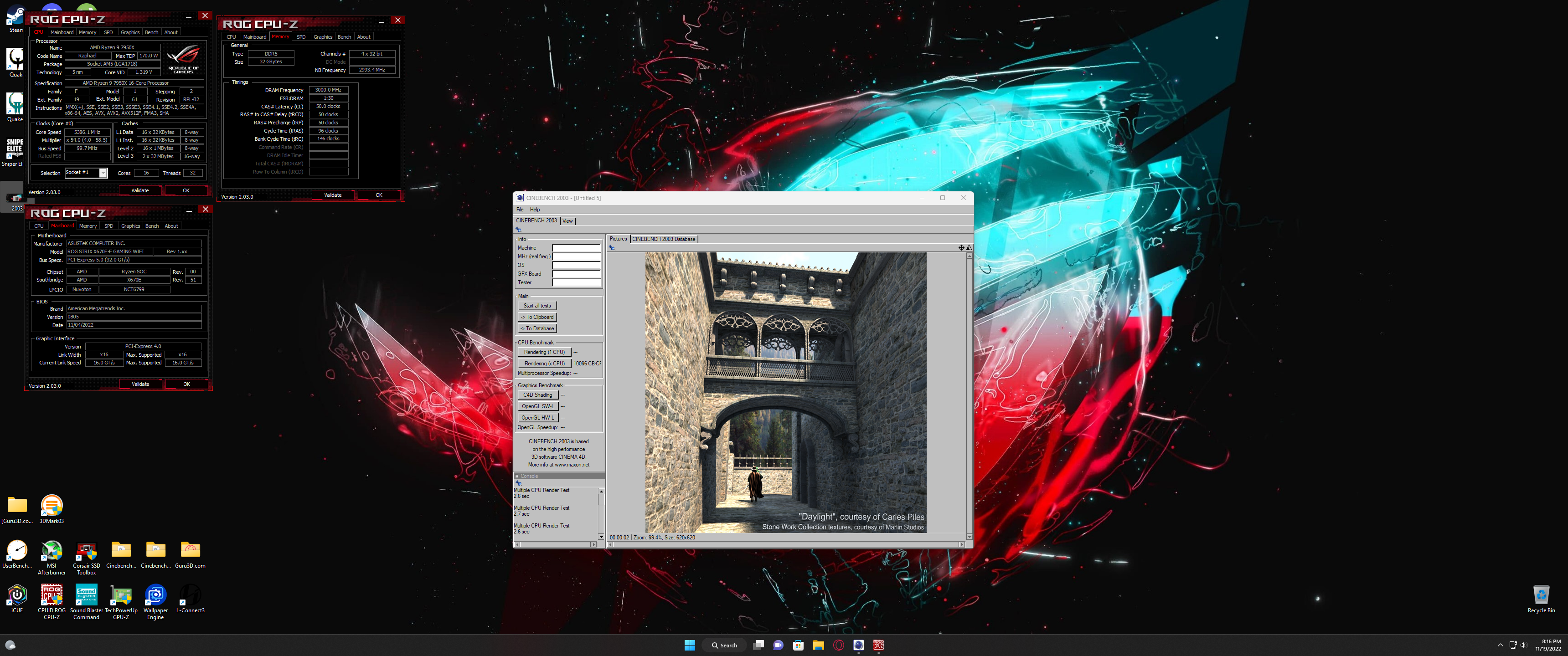Open the Corsair SSD Toolbox shortcut
This screenshot has width=1568, height=656.
tap(87, 557)
